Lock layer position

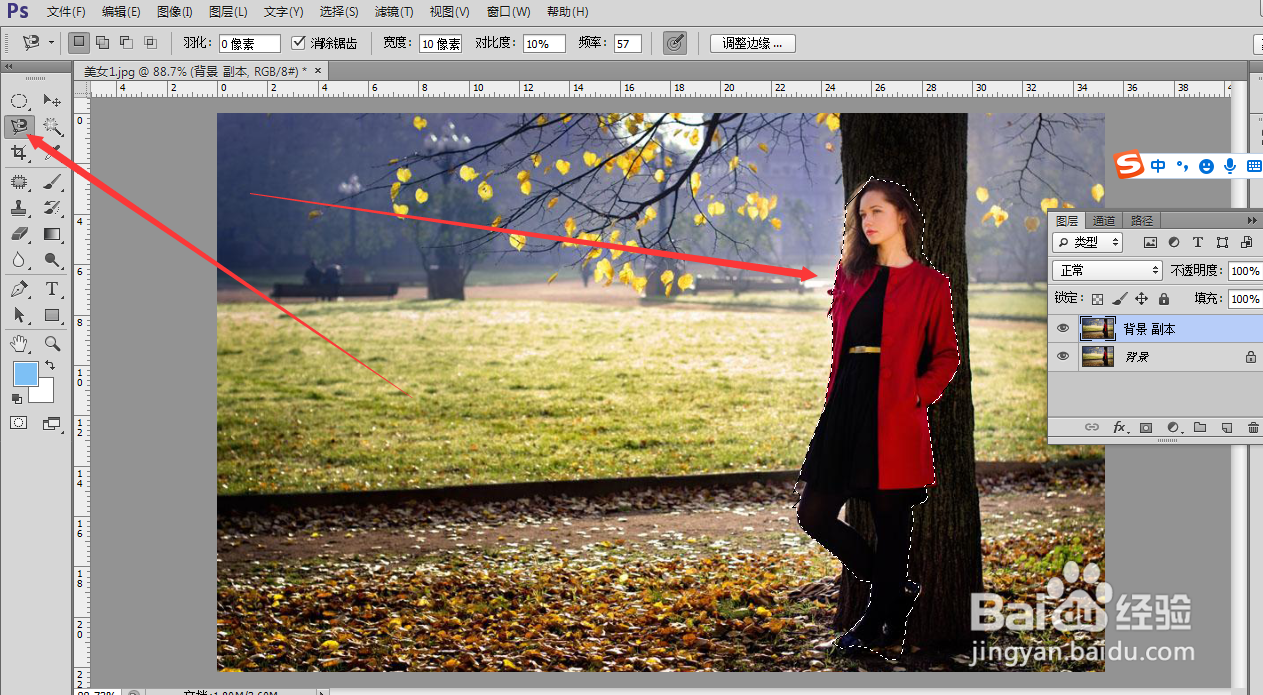point(1142,298)
